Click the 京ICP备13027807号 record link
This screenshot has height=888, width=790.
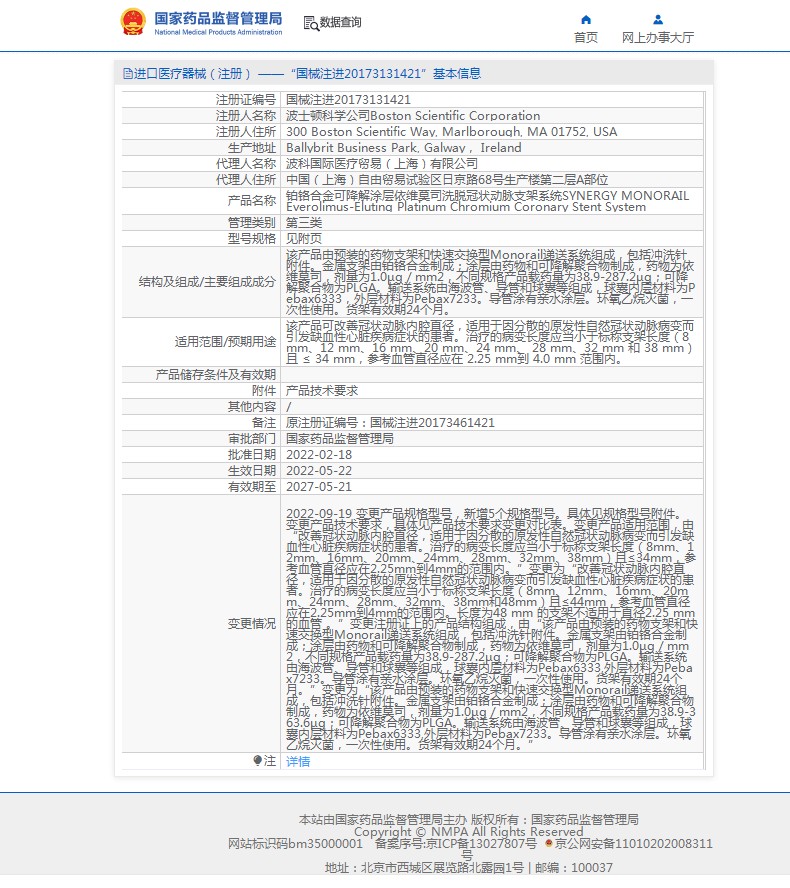(x=481, y=844)
